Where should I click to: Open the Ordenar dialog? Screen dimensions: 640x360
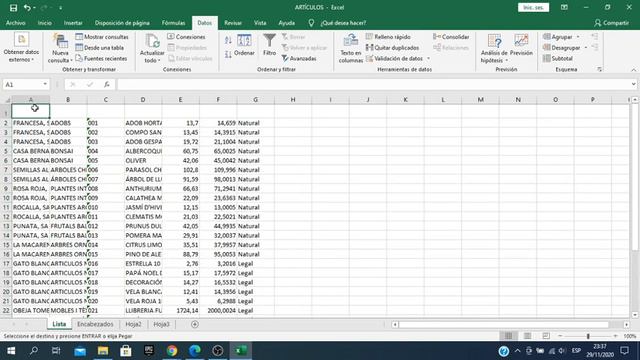point(244,45)
